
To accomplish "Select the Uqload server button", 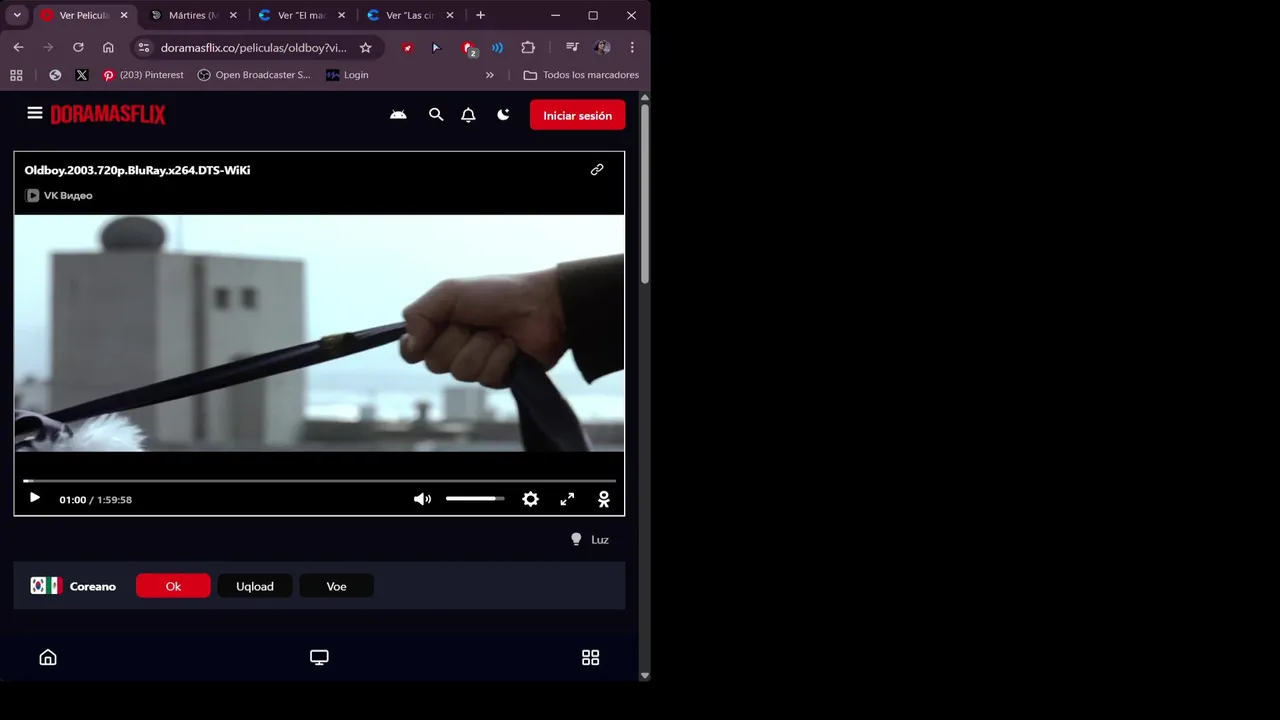I will coord(255,586).
